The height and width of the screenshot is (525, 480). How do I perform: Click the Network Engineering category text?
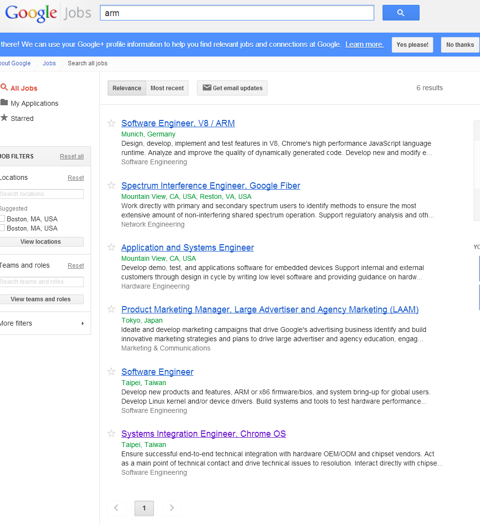pos(153,224)
